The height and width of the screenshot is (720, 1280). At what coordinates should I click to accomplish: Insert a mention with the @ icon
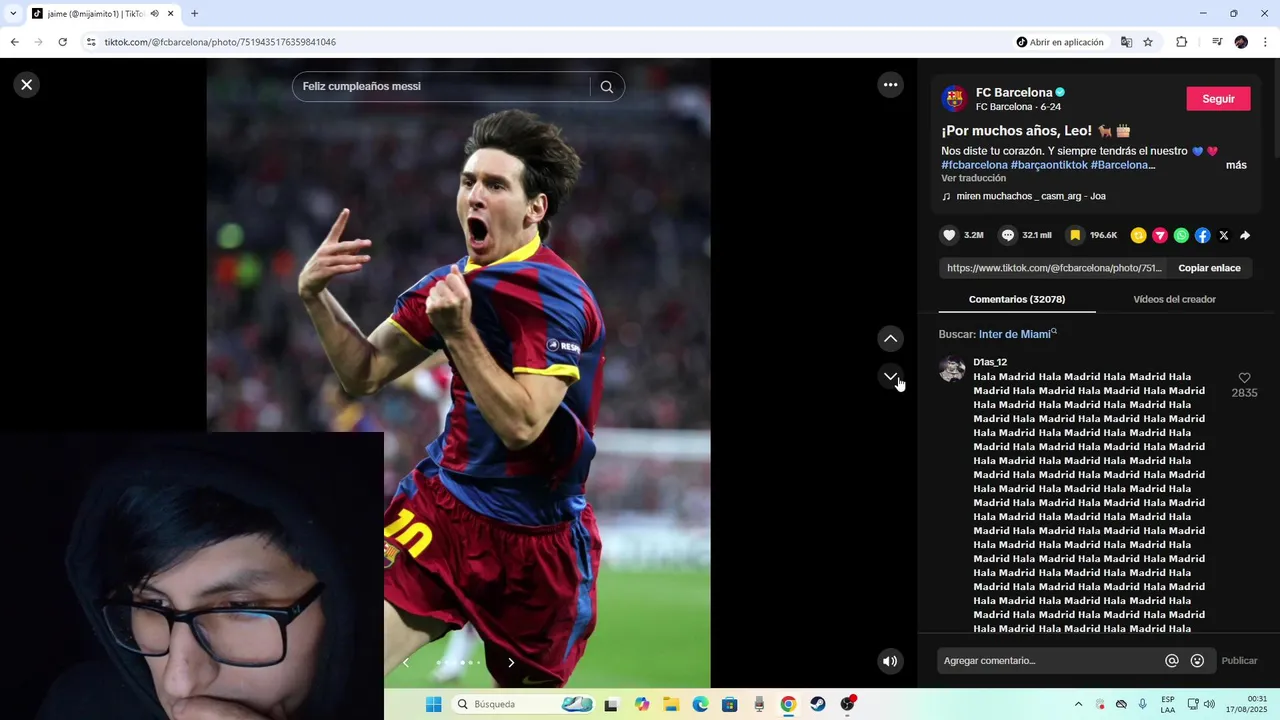(1172, 661)
